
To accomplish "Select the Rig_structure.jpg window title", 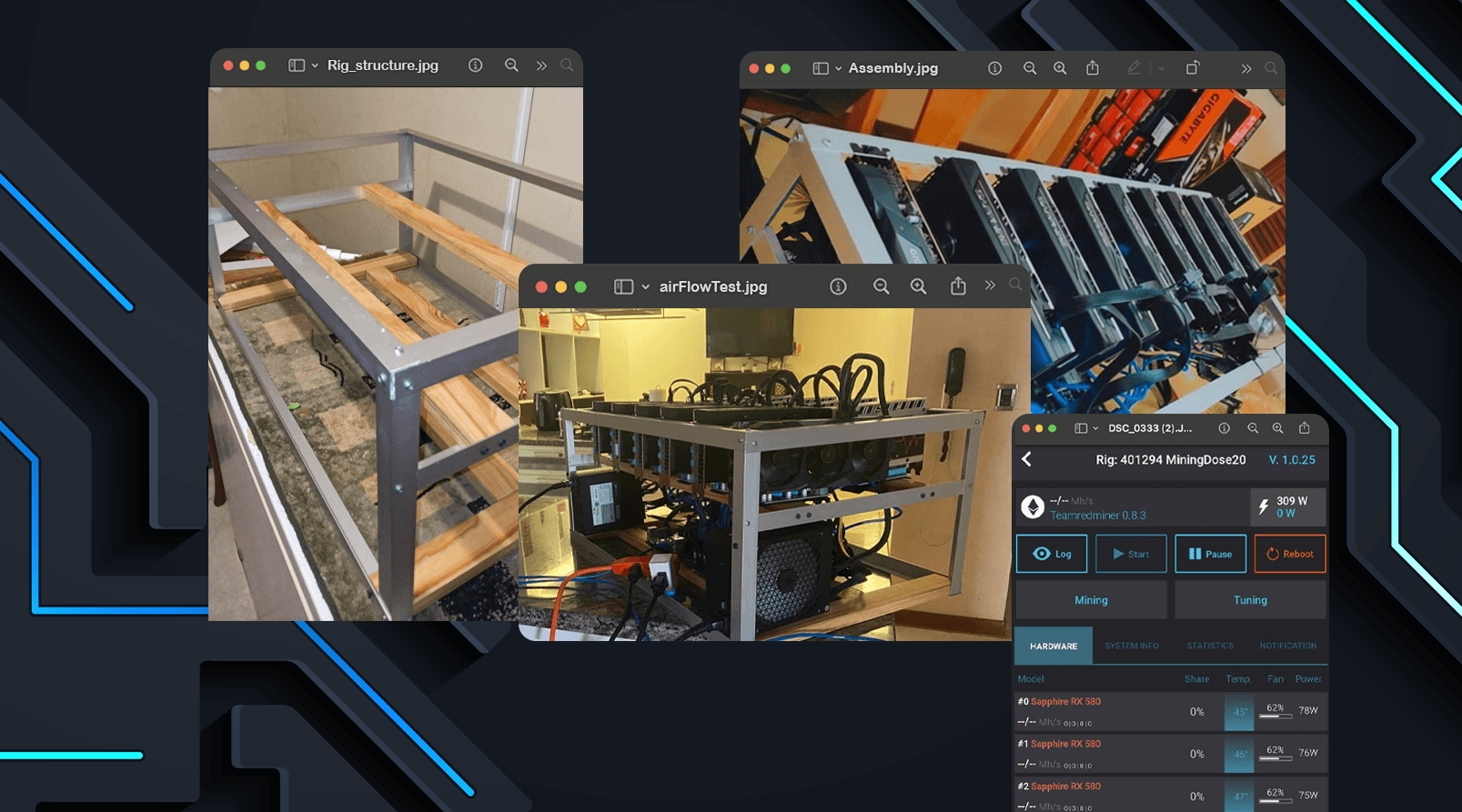I will pos(383,65).
